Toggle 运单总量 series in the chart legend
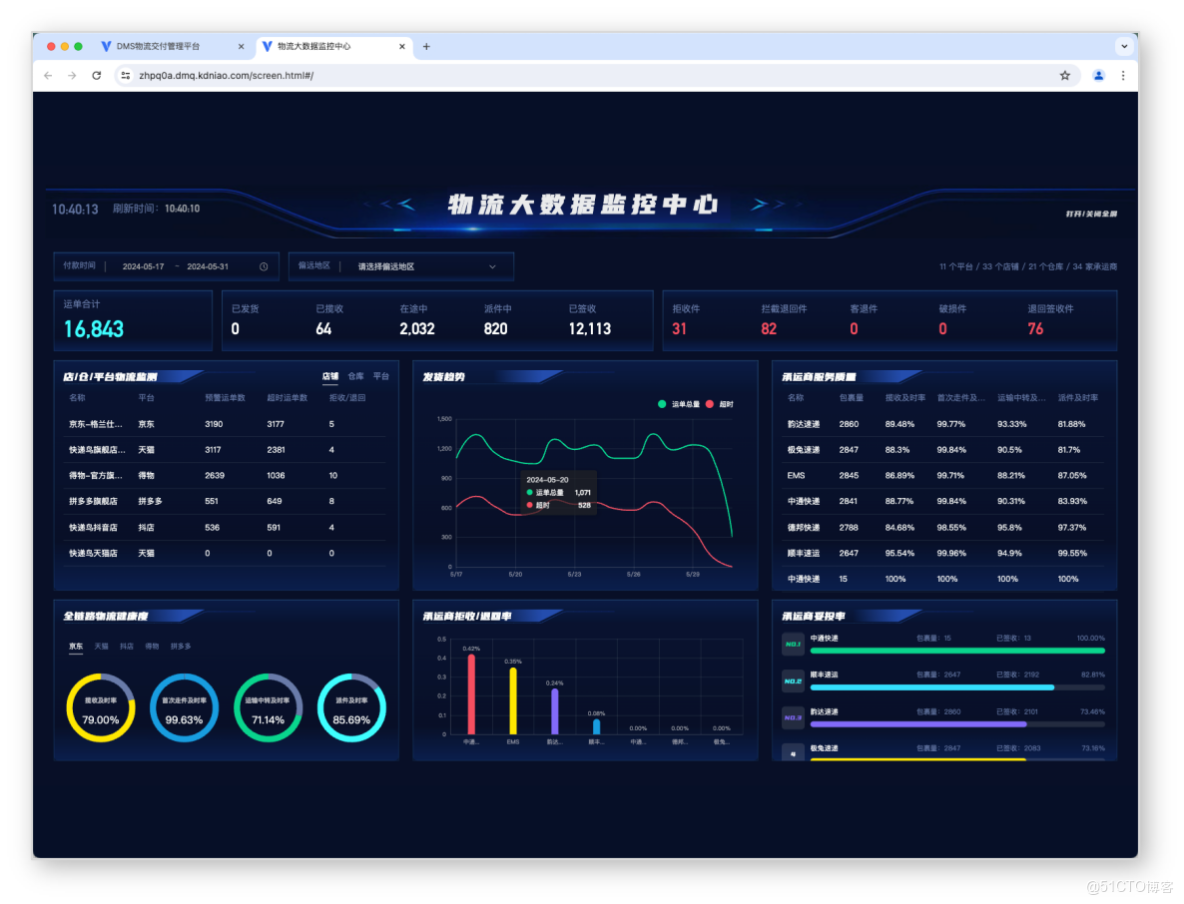 679,404
